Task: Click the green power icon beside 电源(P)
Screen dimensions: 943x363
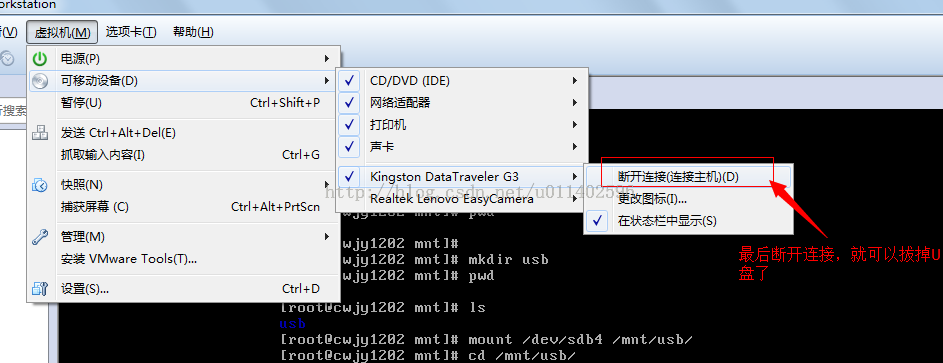Action: [x=40, y=58]
